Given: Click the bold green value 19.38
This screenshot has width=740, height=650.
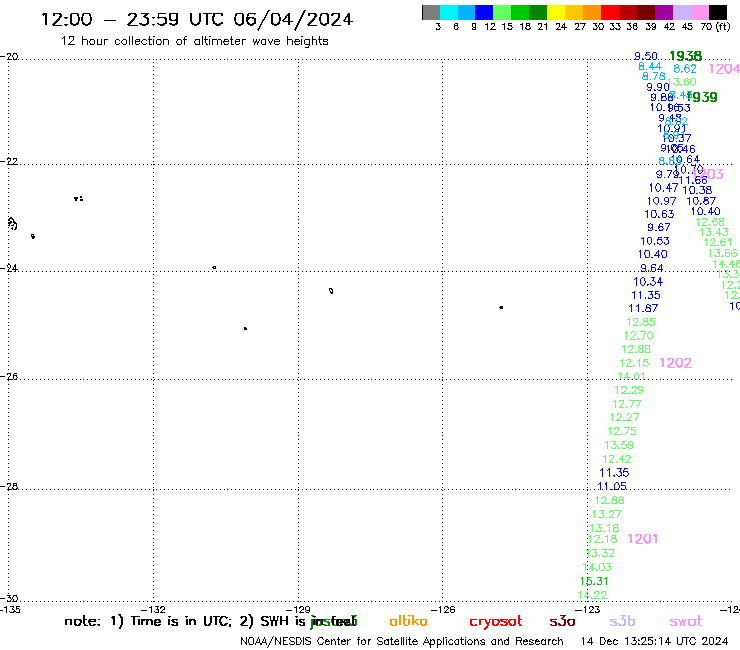Looking at the screenshot, I should point(685,56).
